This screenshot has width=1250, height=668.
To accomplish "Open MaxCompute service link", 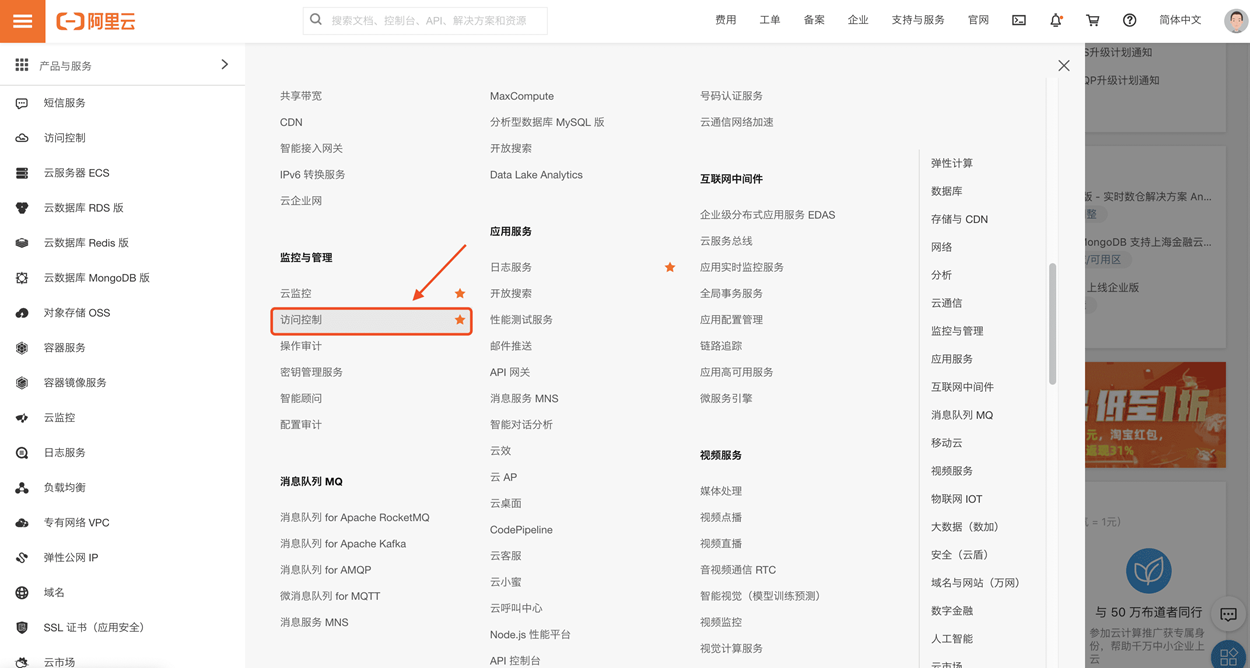I will pos(522,96).
